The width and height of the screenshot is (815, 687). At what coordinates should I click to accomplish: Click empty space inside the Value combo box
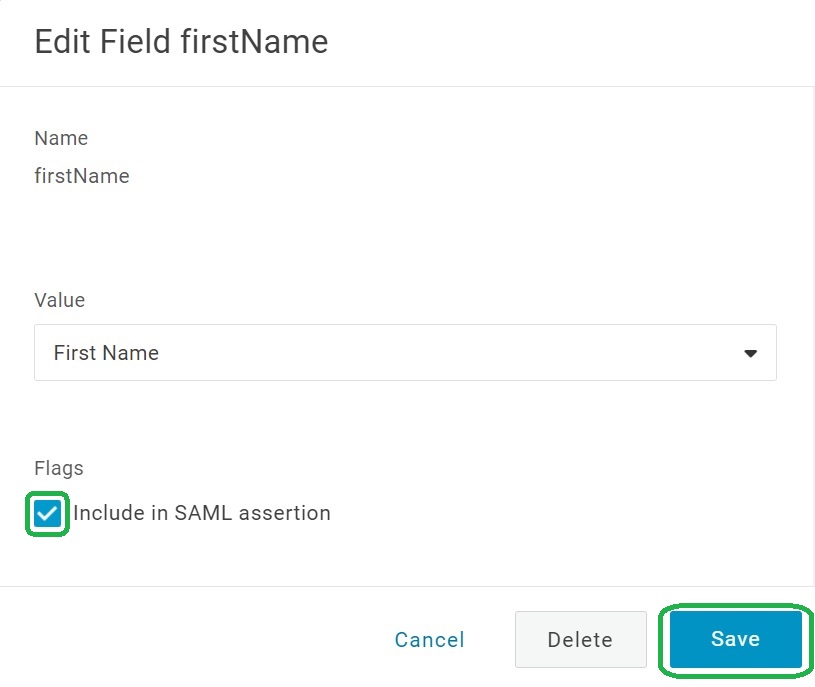coord(450,352)
